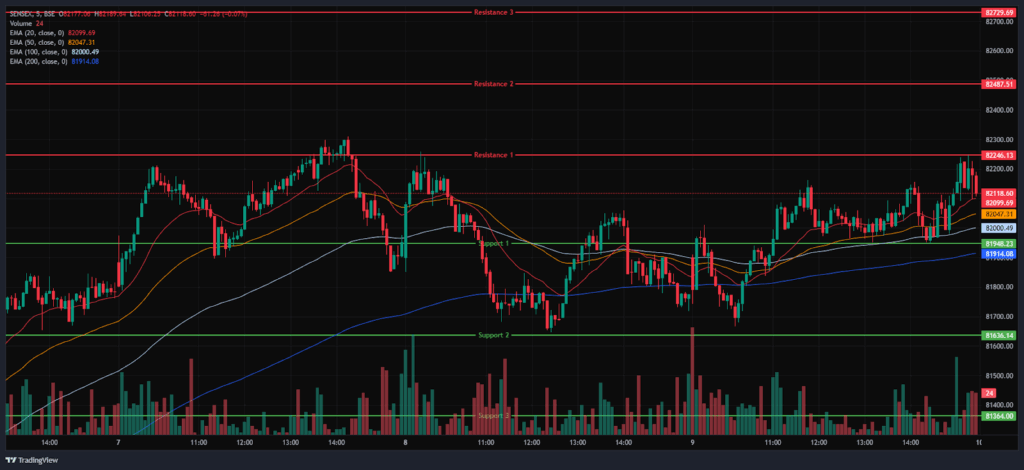Click the 82729.69 price axis label

point(999,12)
